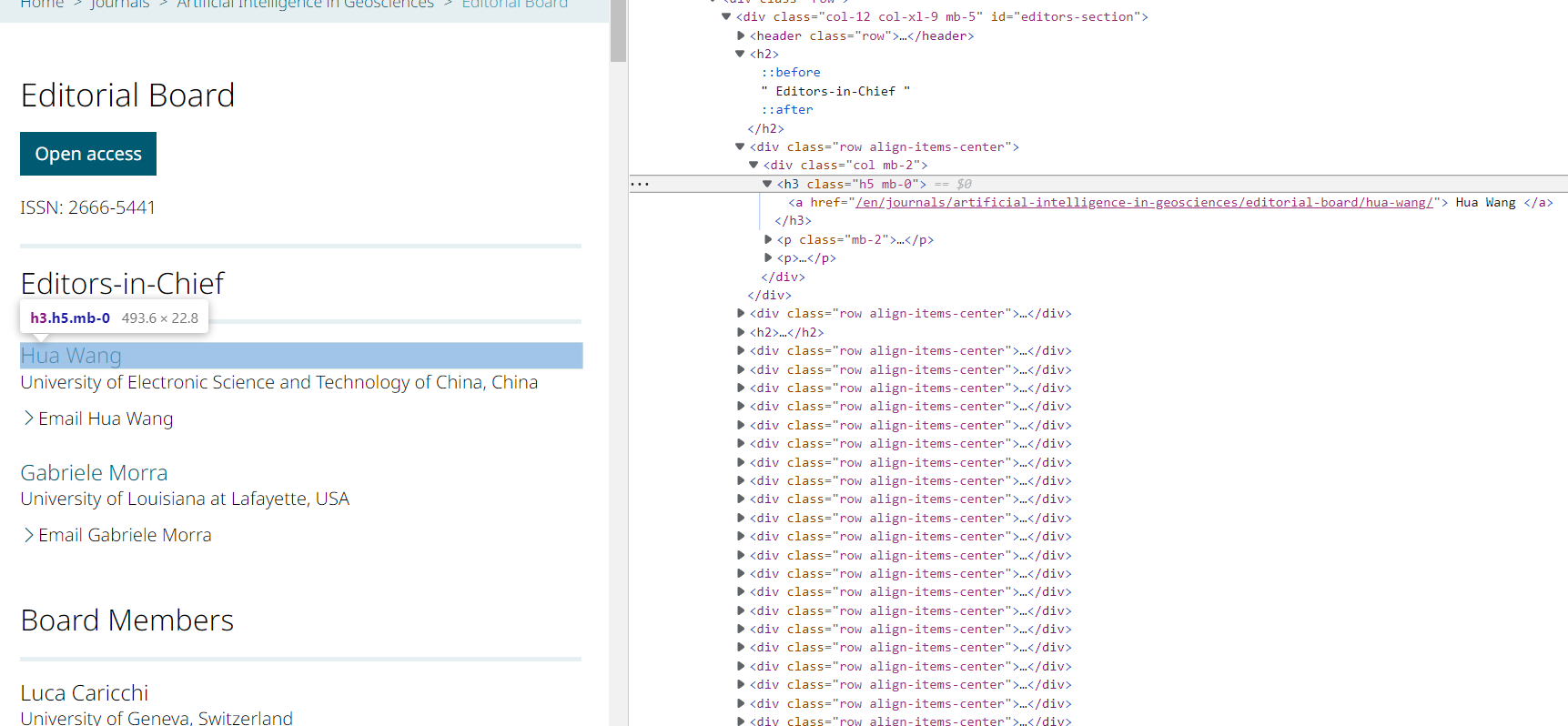
Task: Open Hua Wang profile link on page
Action: [71, 356]
